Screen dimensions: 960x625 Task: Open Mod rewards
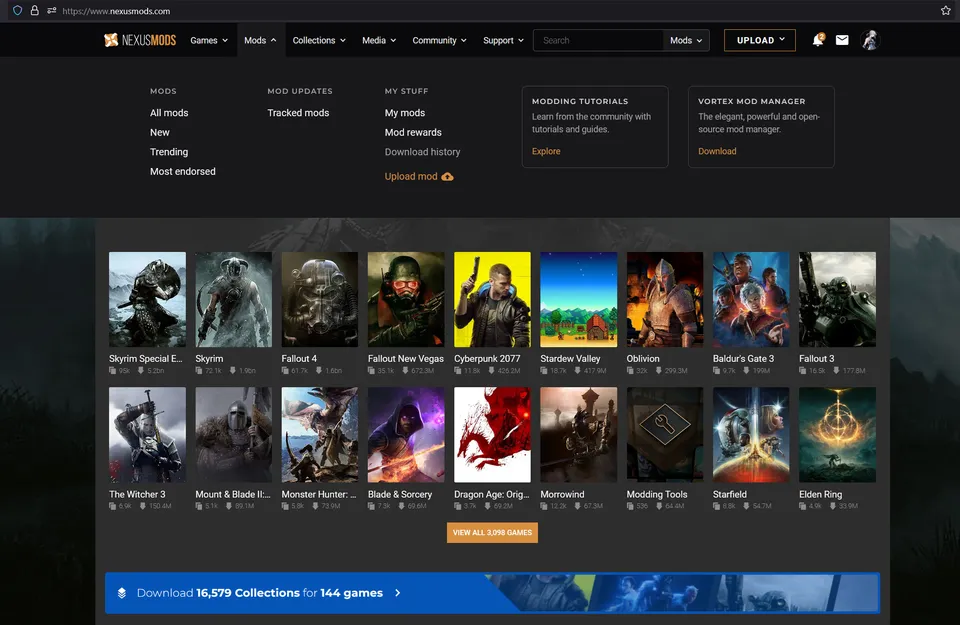click(x=413, y=132)
